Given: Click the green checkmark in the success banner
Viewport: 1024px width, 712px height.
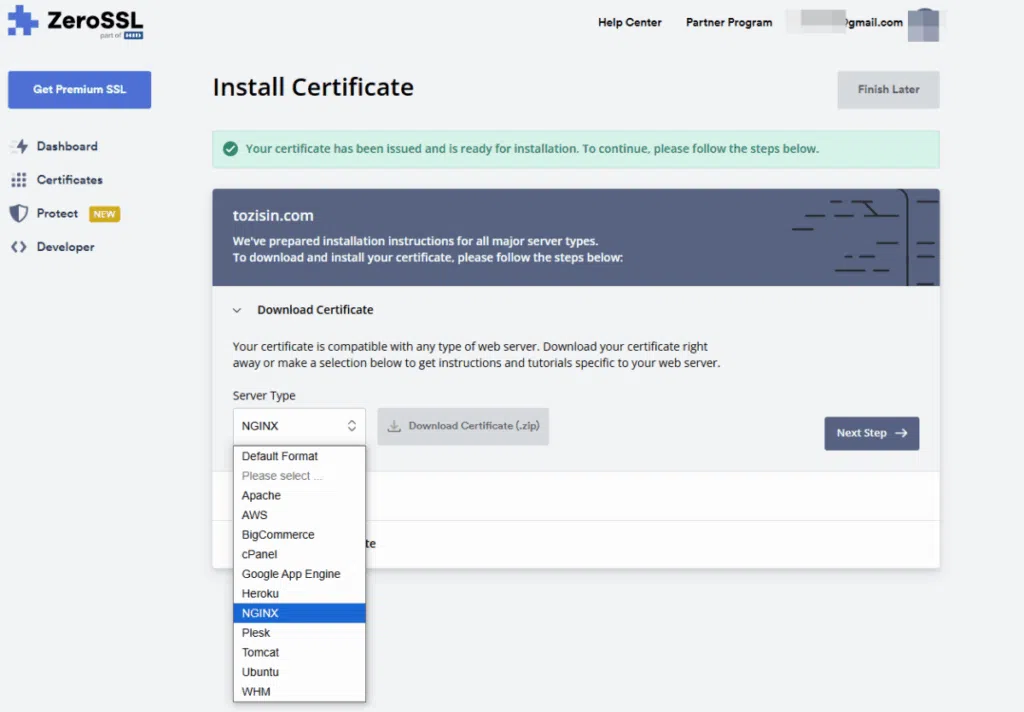Looking at the screenshot, I should point(229,148).
